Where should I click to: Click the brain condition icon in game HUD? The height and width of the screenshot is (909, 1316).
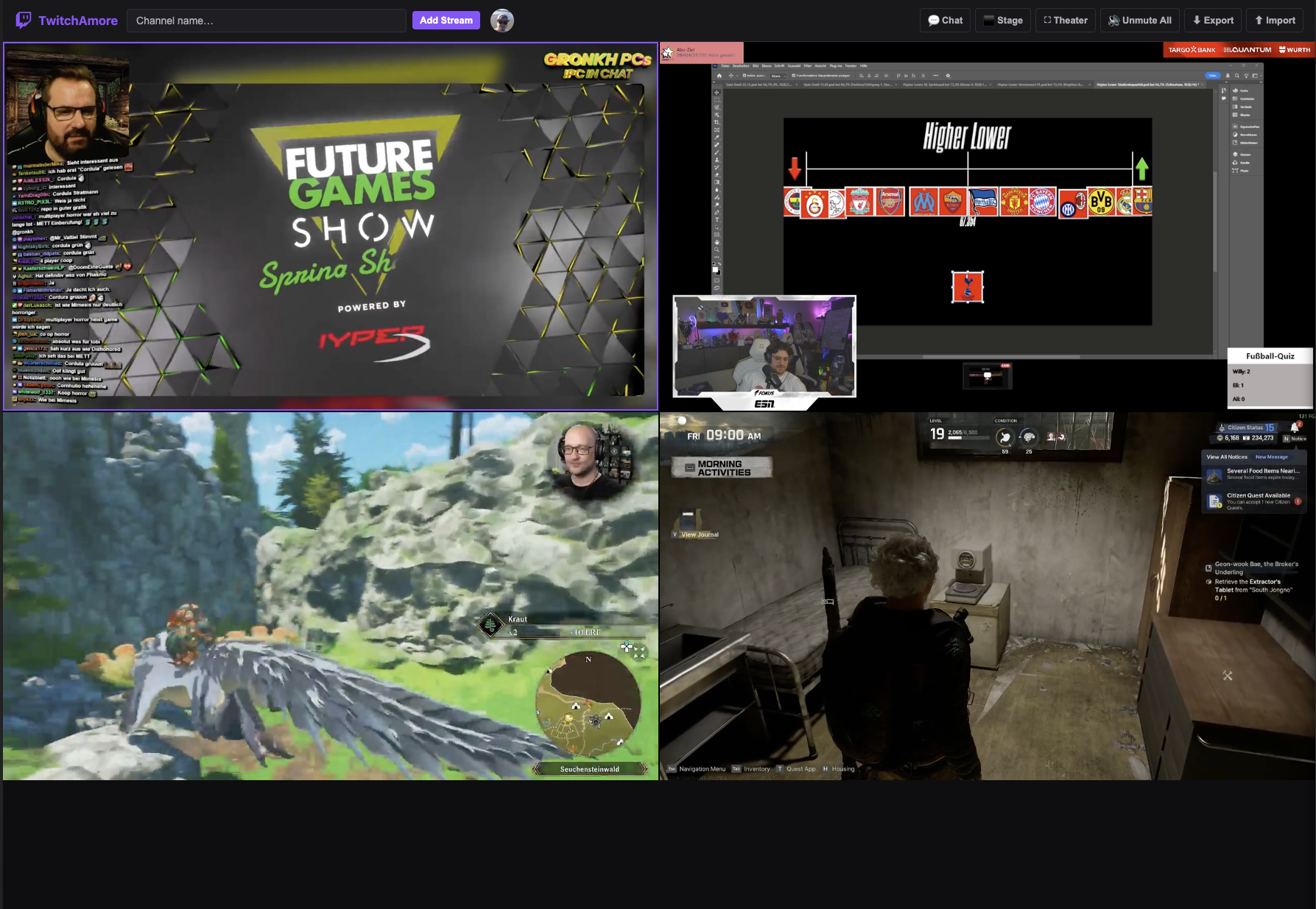[x=1029, y=437]
